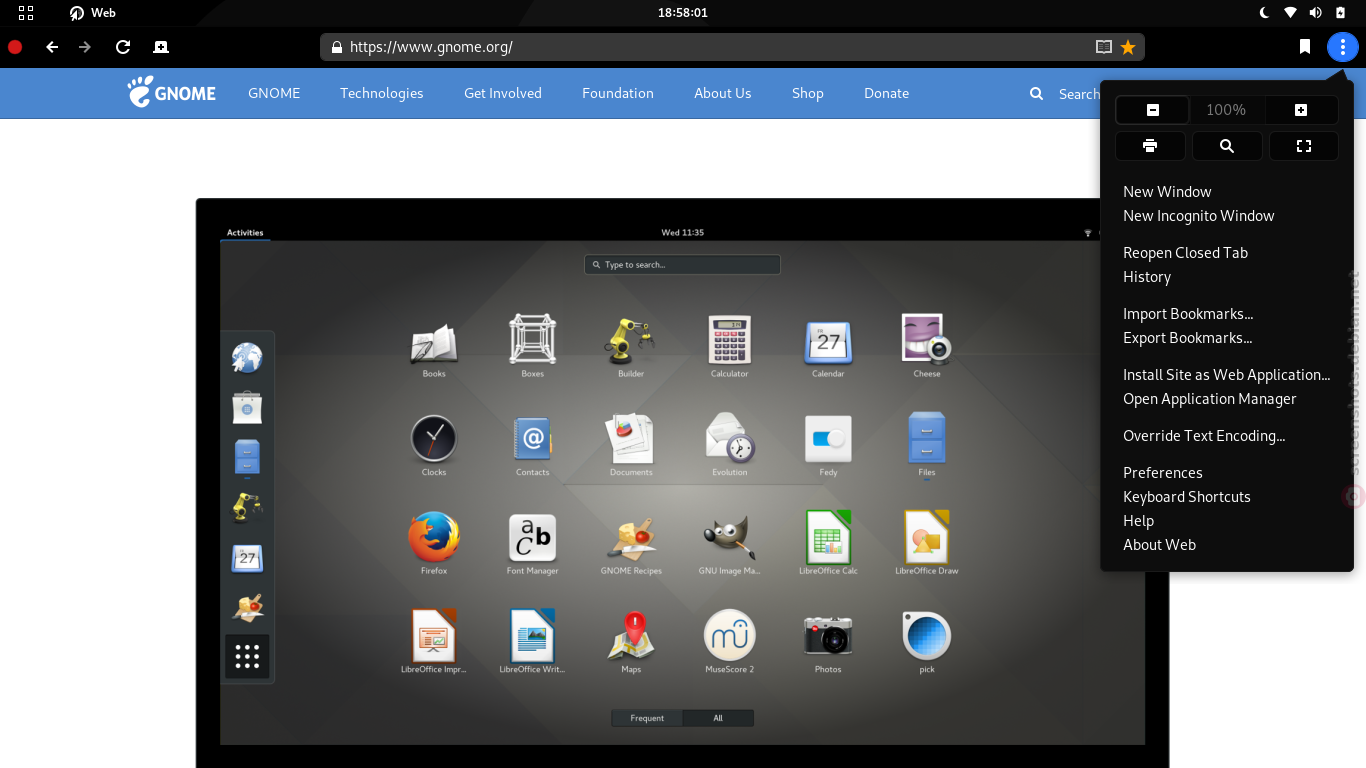The height and width of the screenshot is (768, 1366).
Task: Click the red stop-loading button
Action: [15, 47]
